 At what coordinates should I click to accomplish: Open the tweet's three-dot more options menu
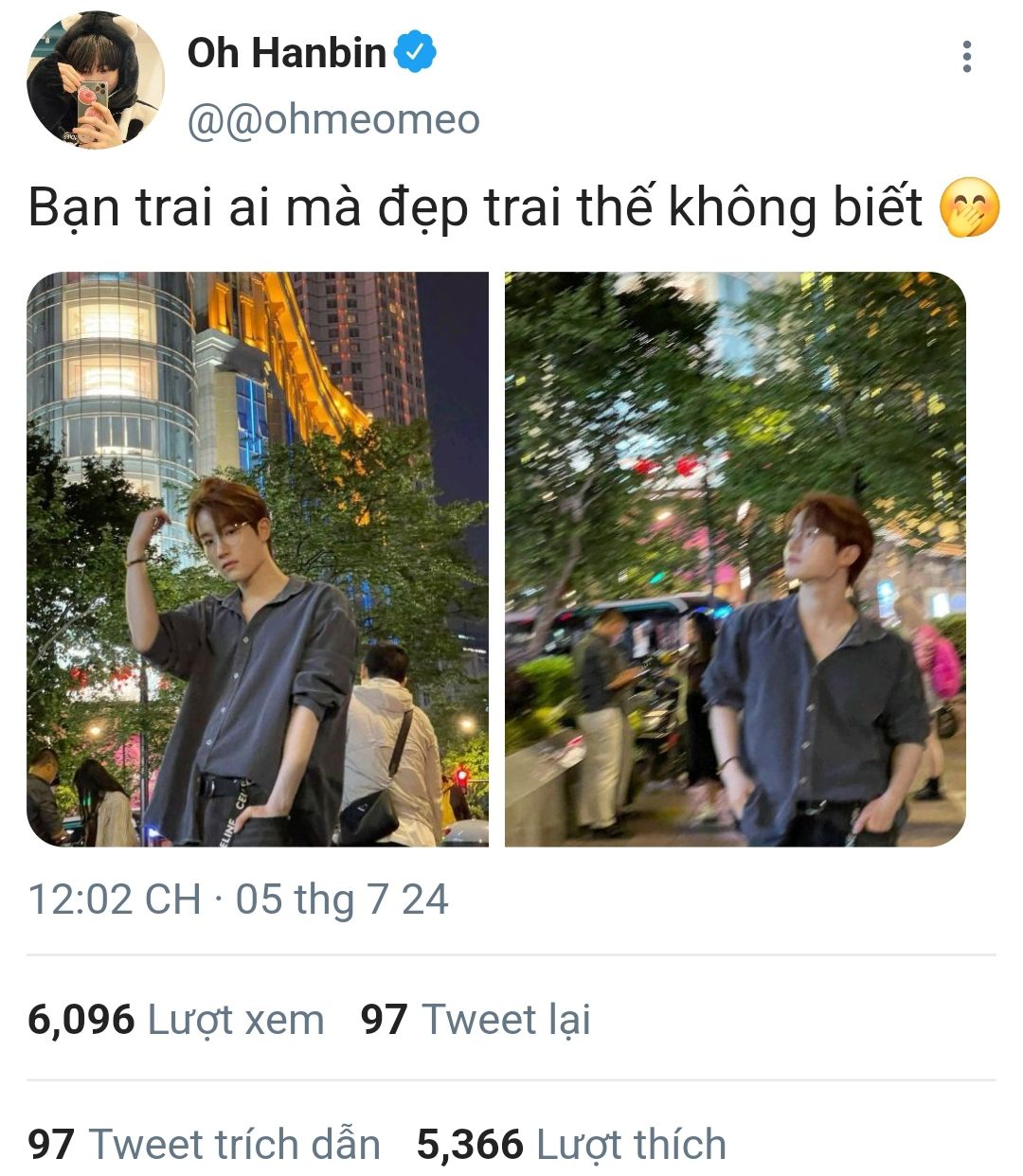pos(966,57)
